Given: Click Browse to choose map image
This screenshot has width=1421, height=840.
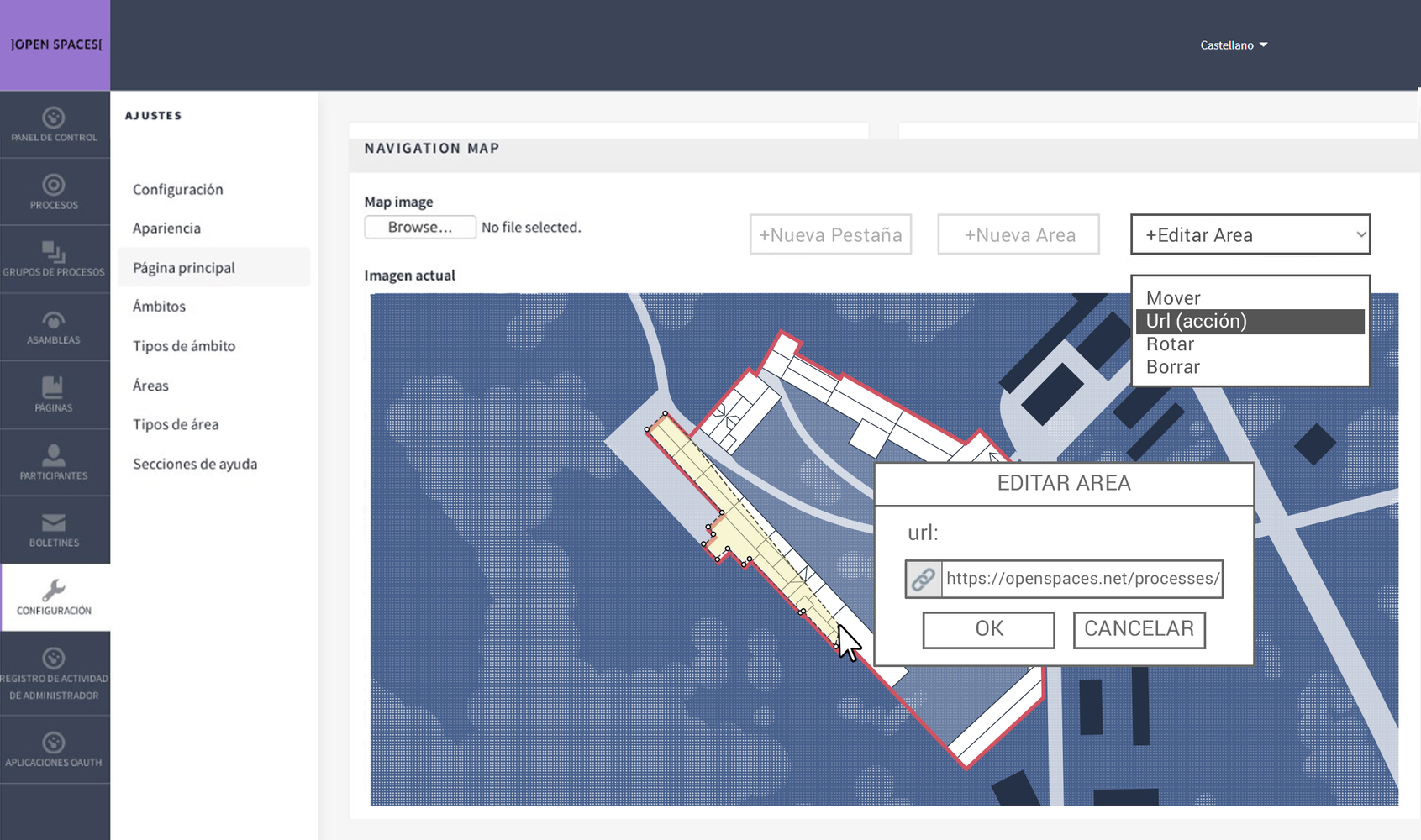Looking at the screenshot, I should (419, 228).
